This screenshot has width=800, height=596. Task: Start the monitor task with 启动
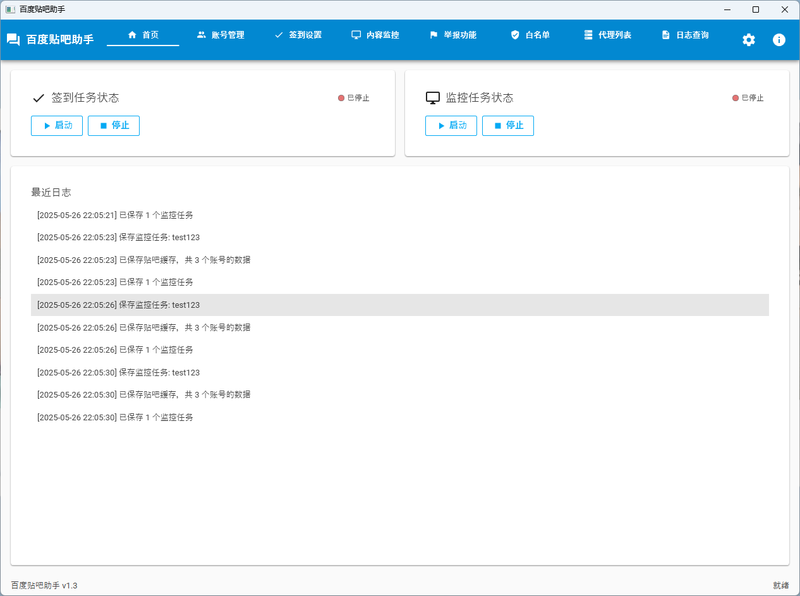(x=451, y=126)
